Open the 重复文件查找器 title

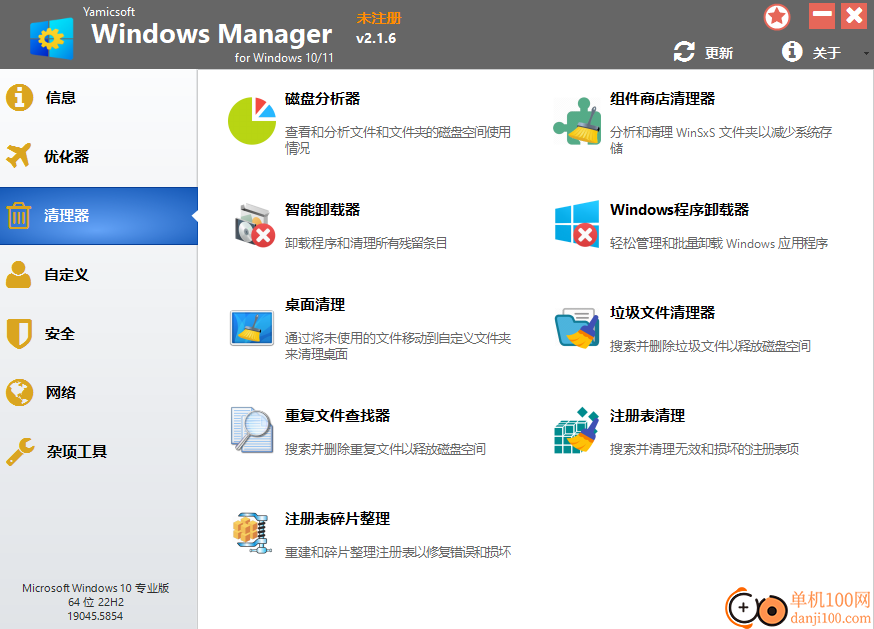[x=337, y=415]
